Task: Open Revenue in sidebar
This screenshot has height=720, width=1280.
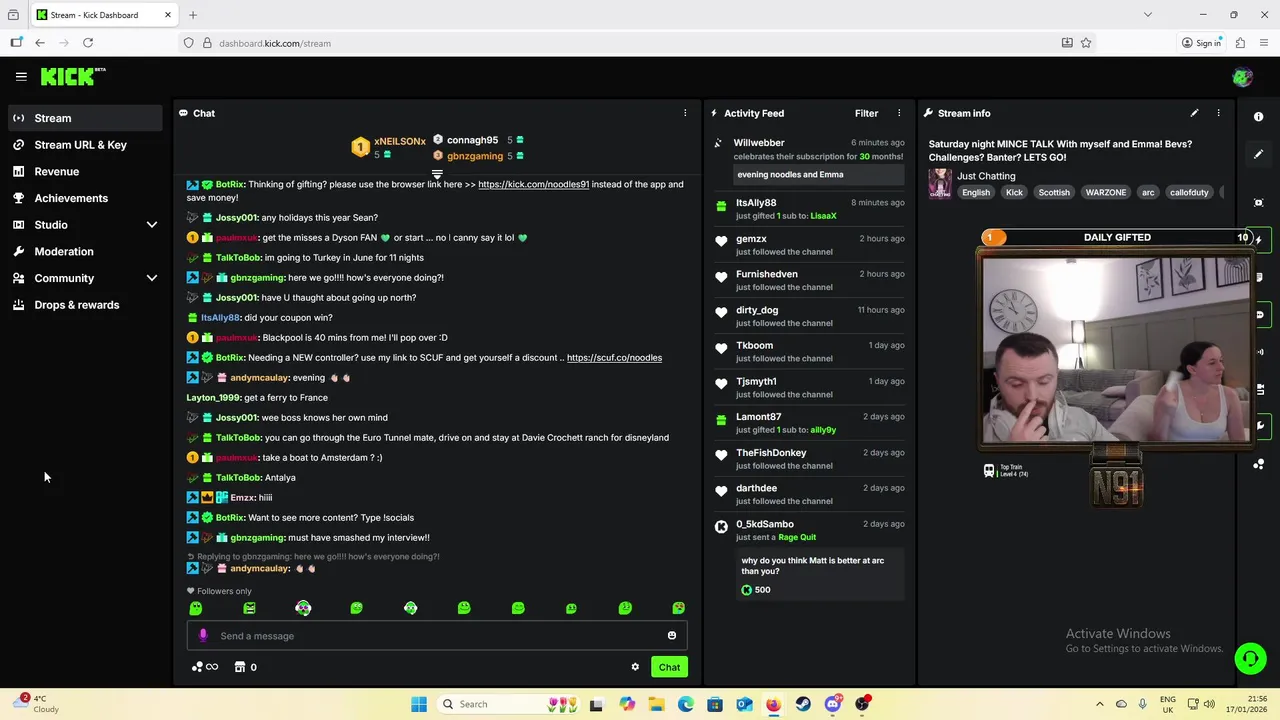Action: point(85,171)
